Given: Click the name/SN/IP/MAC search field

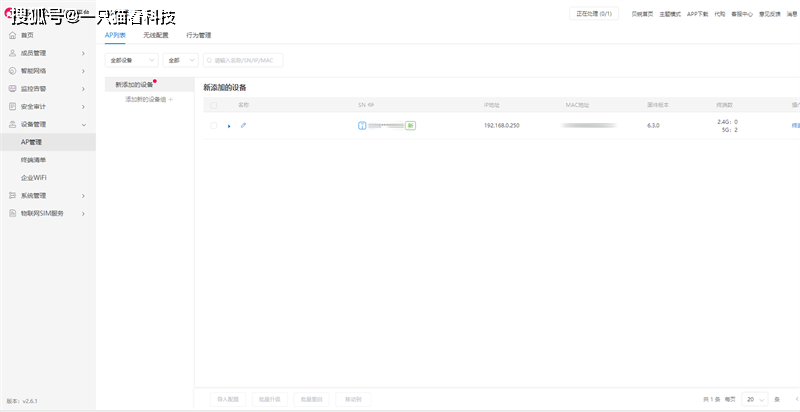Looking at the screenshot, I should [244, 60].
